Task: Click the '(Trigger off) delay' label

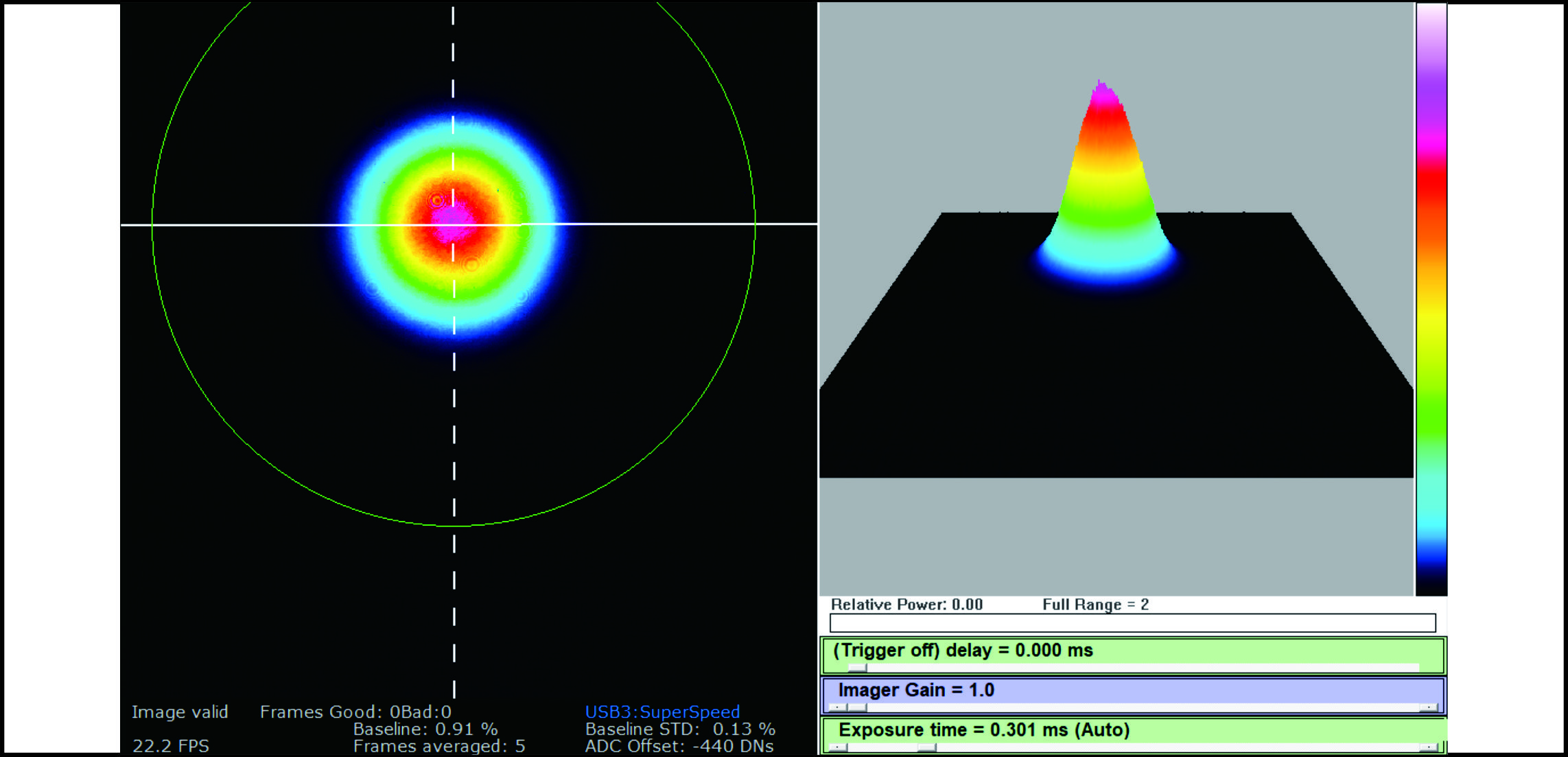Action: coord(963,651)
